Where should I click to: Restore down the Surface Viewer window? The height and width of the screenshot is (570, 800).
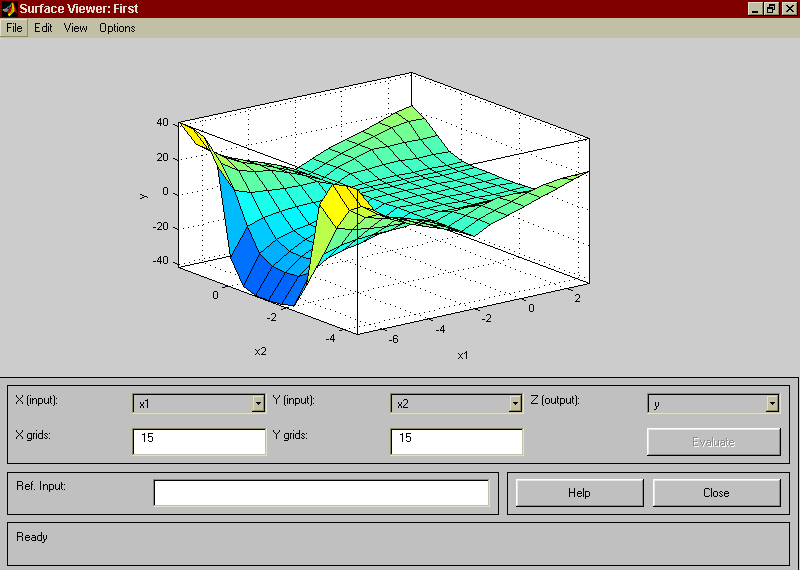[x=771, y=8]
